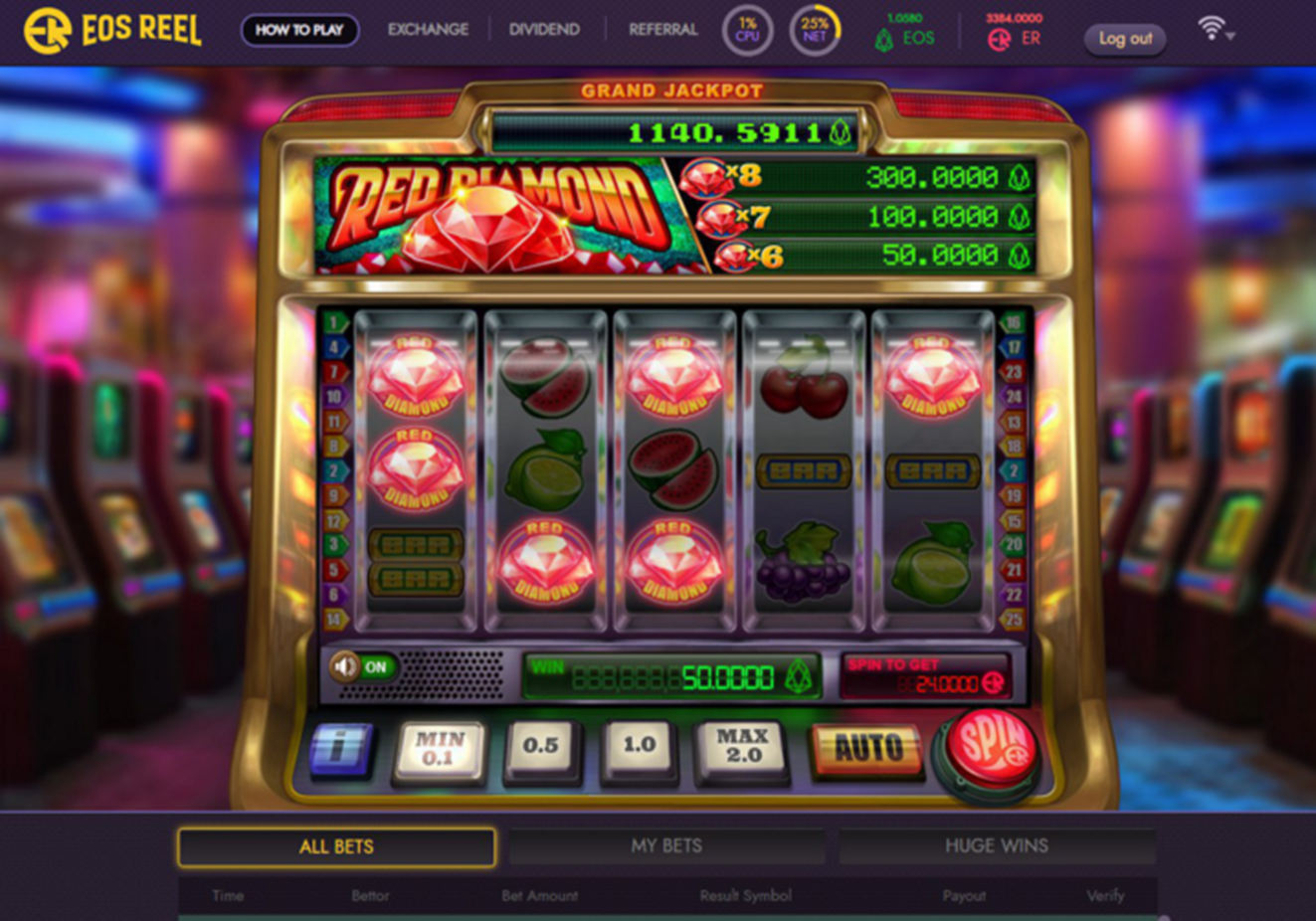Screen dimensions: 1316x921
Task: Click the Log out button
Action: 1125,39
